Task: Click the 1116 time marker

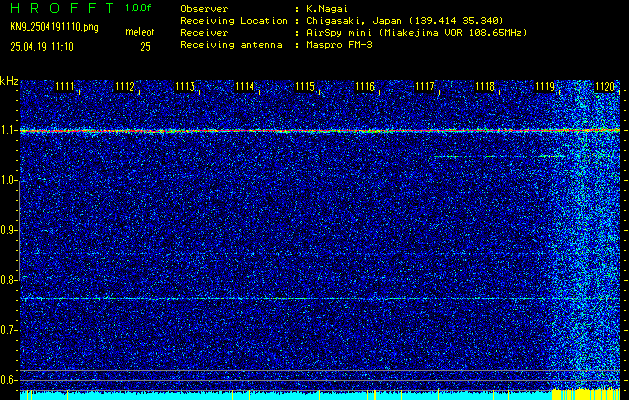Action: pos(365,86)
